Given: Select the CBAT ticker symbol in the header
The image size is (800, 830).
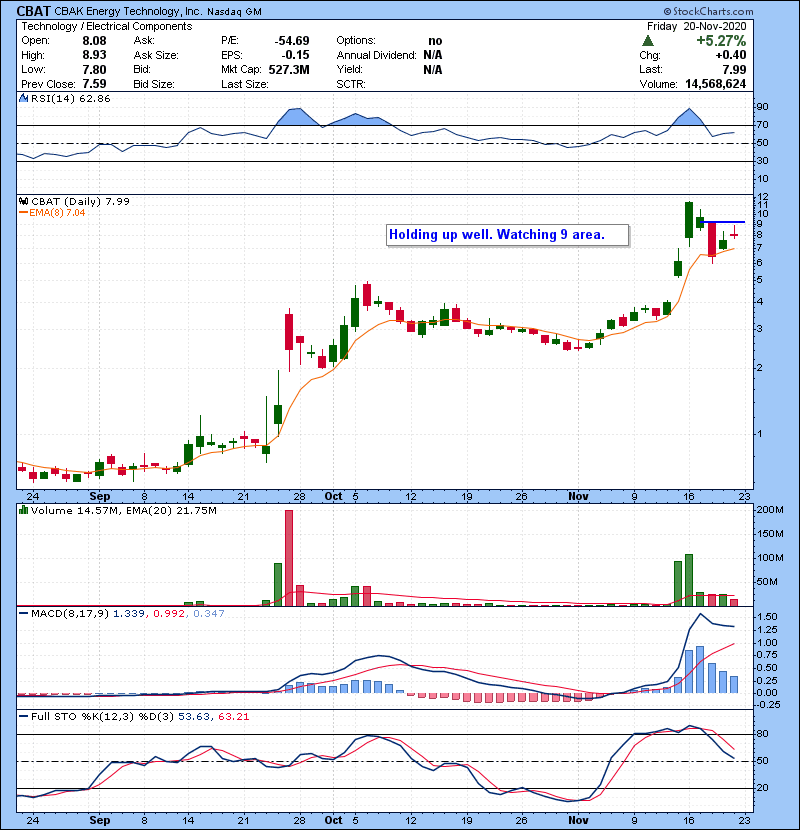Looking at the screenshot, I should (x=34, y=11).
